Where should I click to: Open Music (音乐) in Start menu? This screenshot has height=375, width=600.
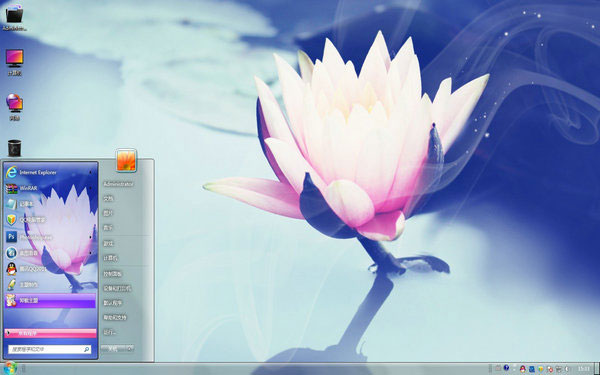pos(108,228)
